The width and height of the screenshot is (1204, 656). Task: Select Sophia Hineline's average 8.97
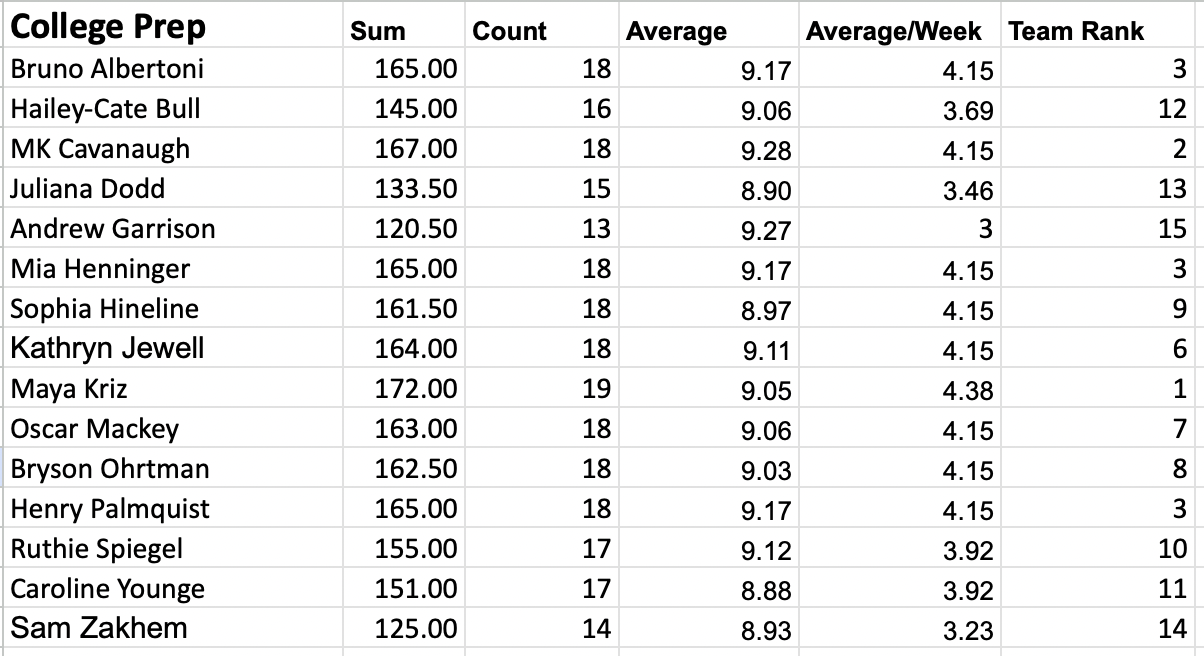[708, 309]
